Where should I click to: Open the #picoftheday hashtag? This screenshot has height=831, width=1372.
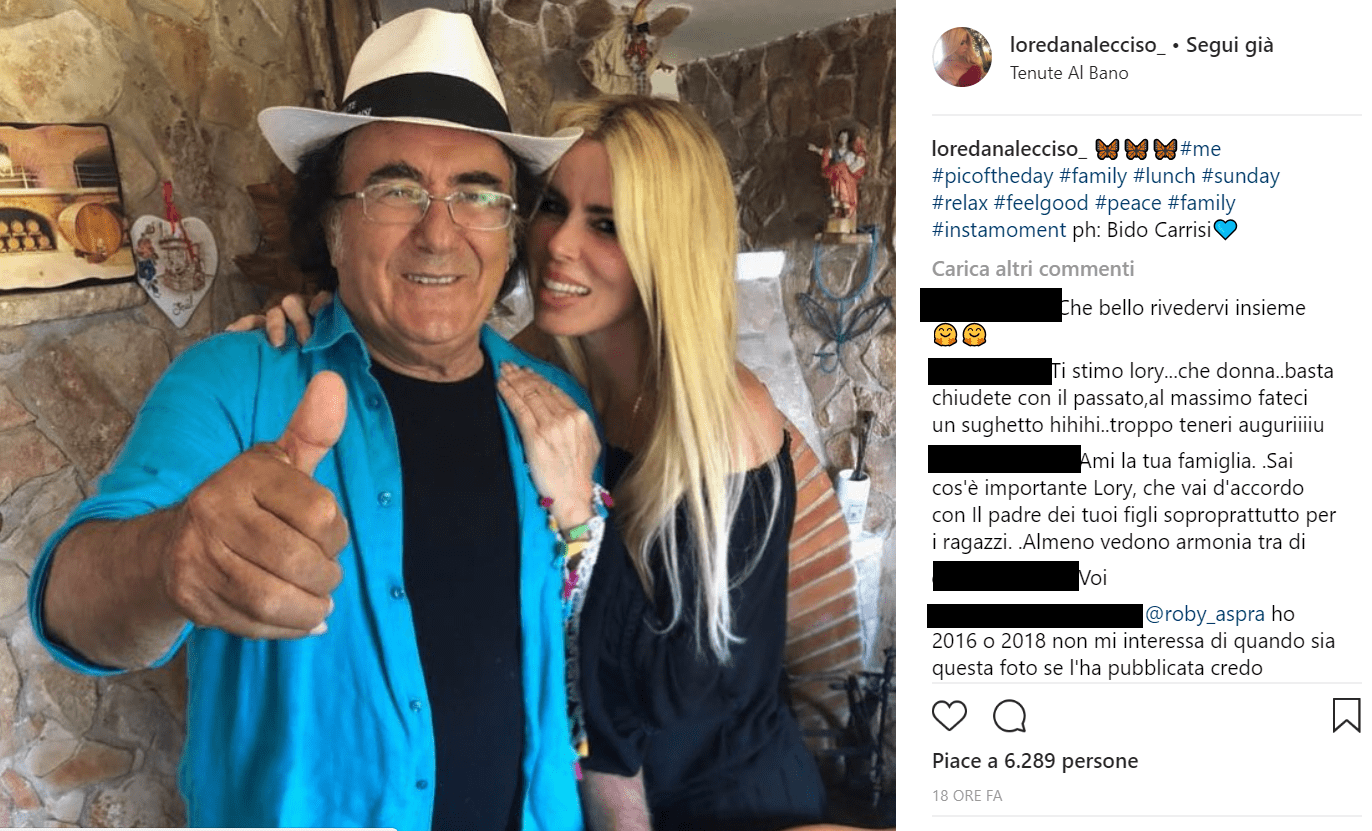coord(992,176)
